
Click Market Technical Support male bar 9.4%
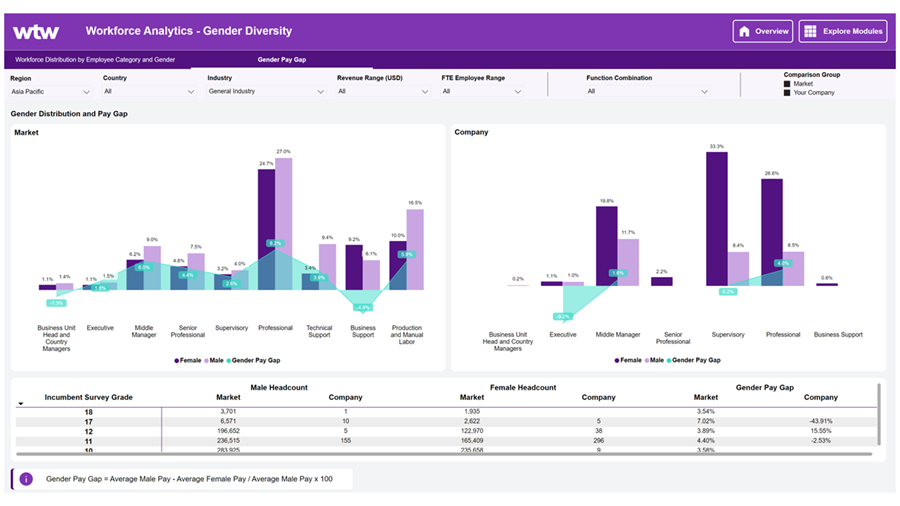[x=327, y=267]
